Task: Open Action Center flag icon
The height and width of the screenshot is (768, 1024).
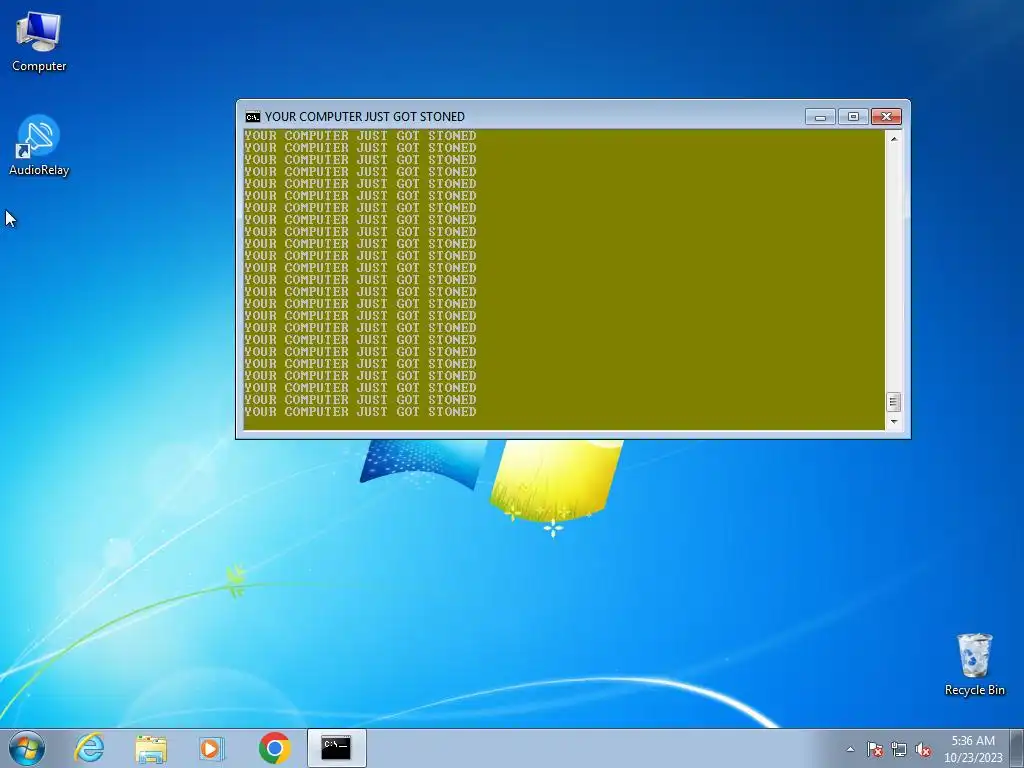Action: (875, 749)
